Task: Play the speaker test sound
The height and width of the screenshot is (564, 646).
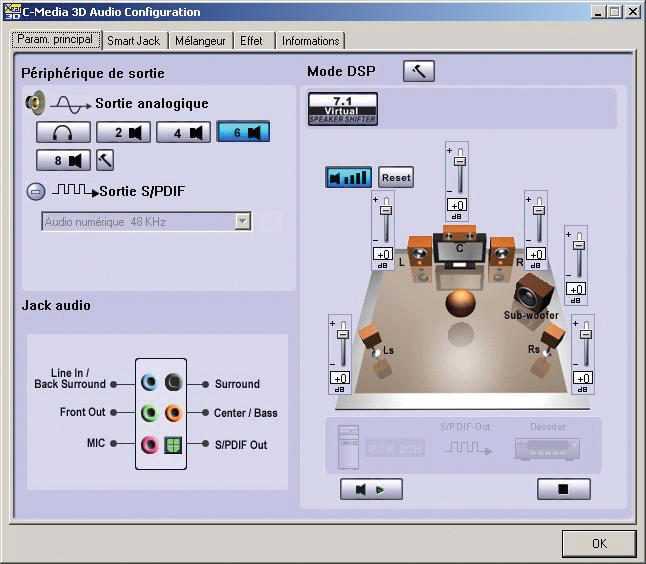Action: (371, 489)
